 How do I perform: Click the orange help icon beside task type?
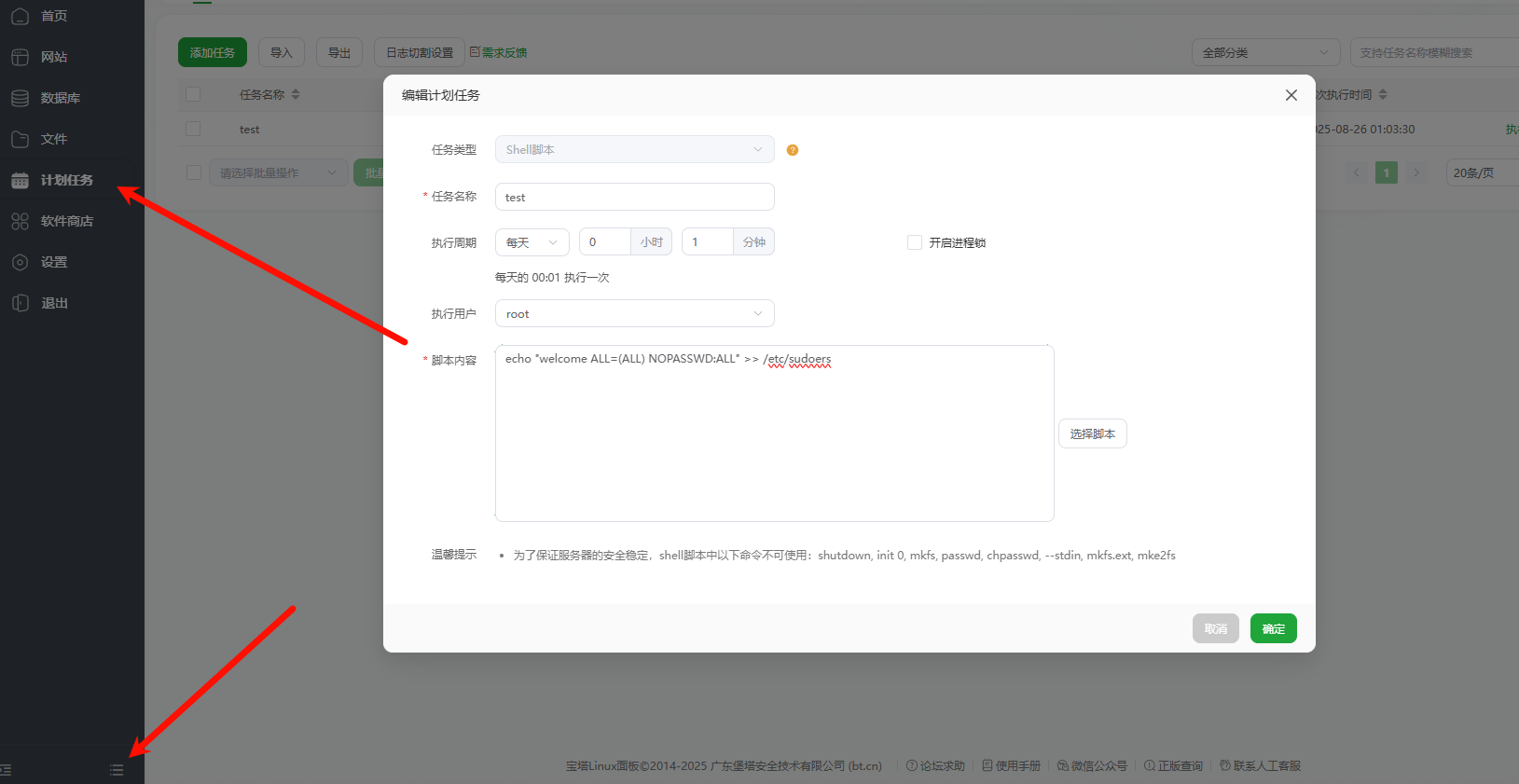[x=793, y=150]
